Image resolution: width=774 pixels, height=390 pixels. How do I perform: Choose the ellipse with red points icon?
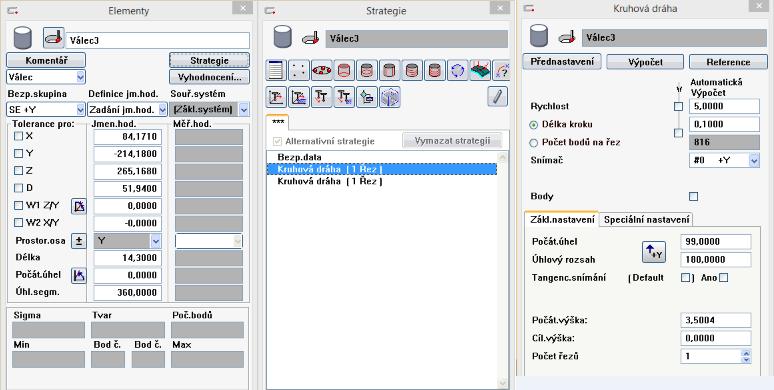[x=321, y=71]
